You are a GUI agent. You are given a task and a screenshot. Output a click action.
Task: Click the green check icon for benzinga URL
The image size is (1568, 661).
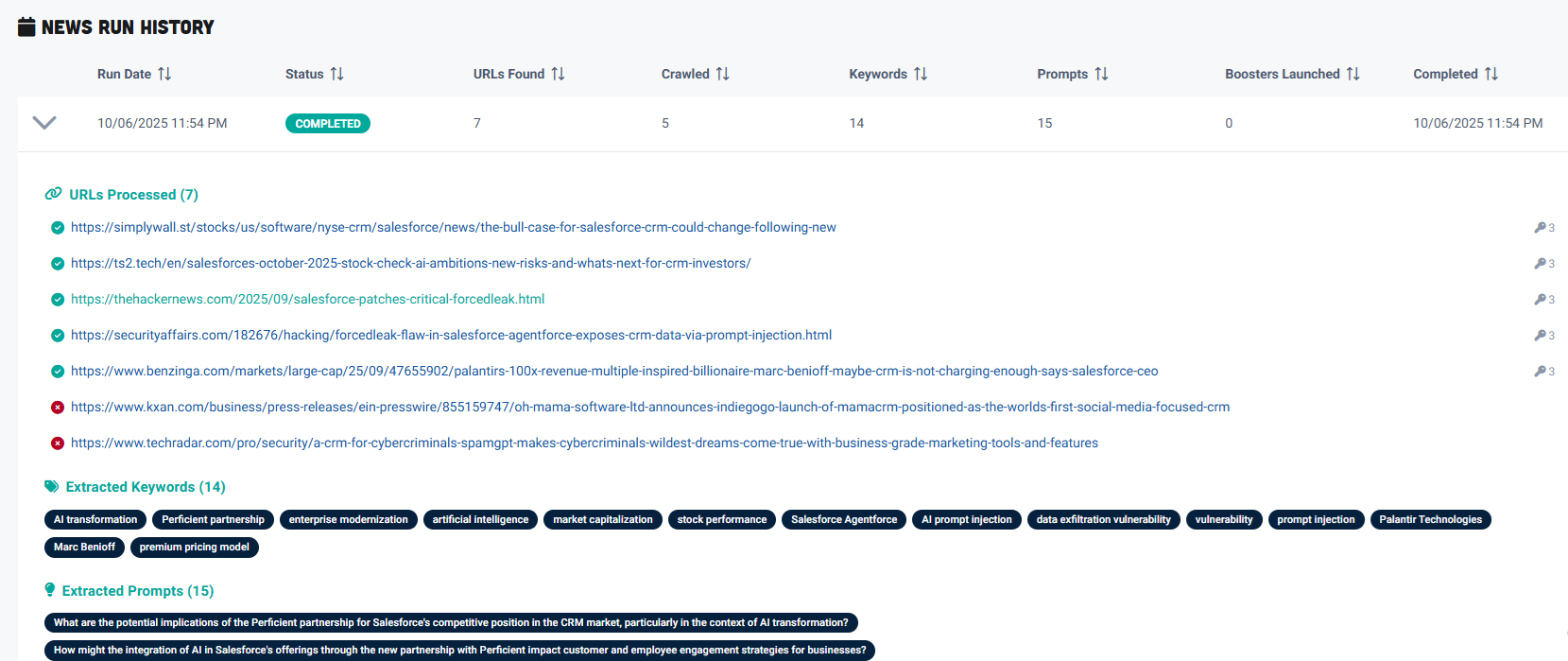[x=58, y=372]
